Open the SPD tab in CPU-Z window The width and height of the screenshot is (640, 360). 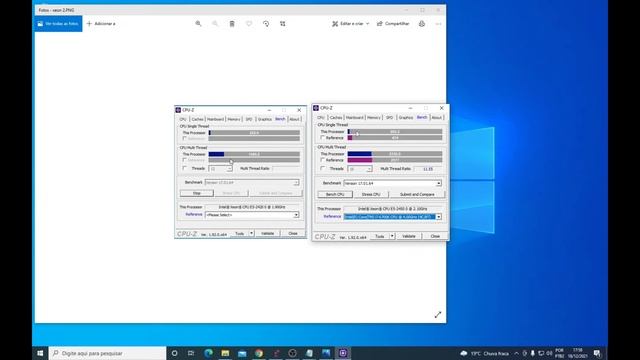389,118
